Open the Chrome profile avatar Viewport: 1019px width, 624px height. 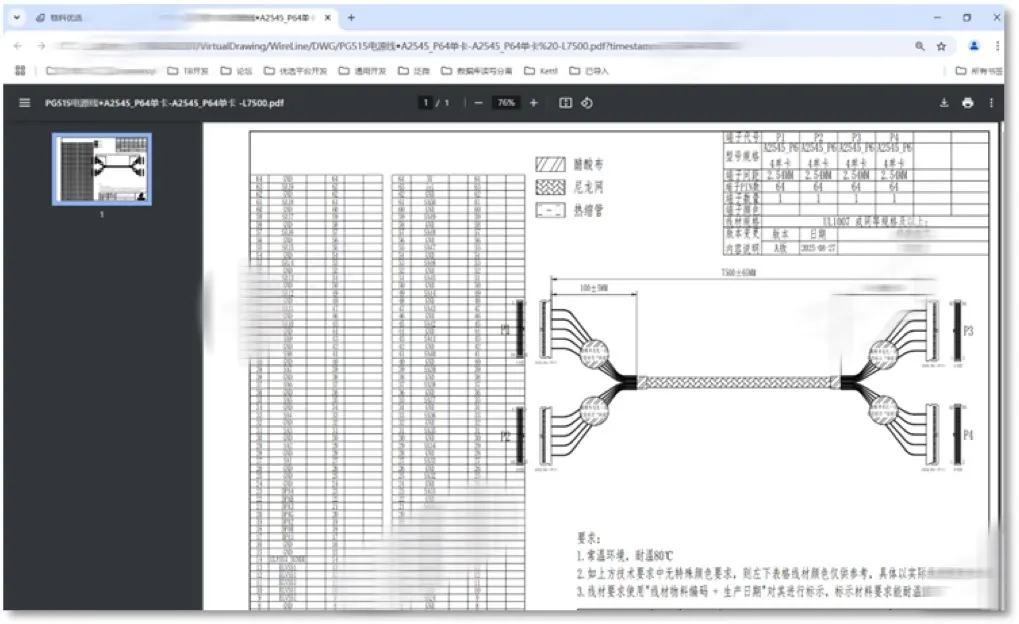(974, 46)
